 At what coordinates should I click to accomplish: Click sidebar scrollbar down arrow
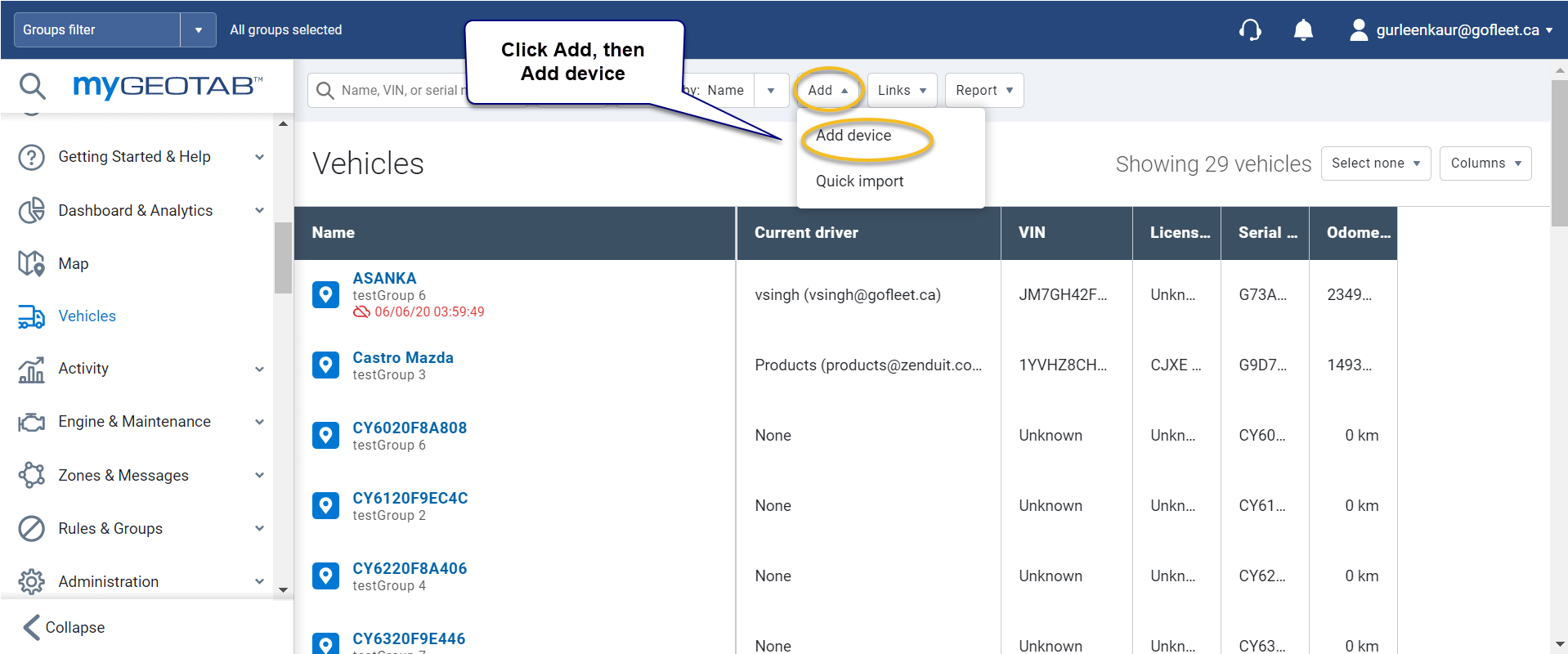283,590
